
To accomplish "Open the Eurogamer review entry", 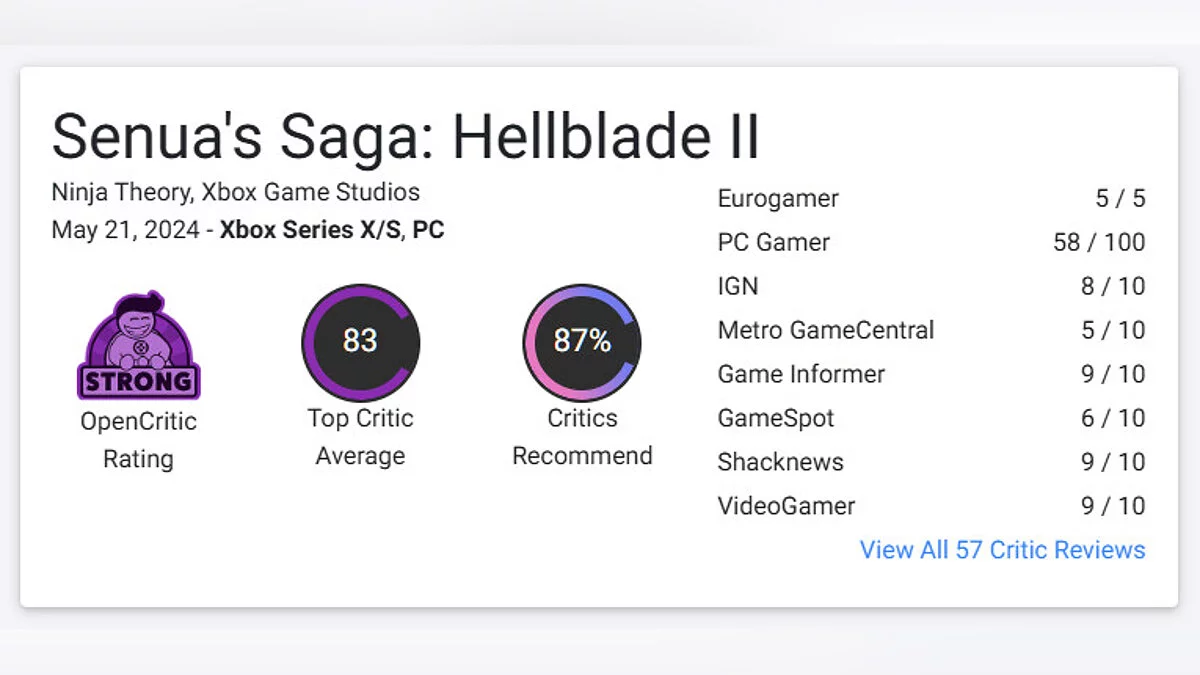I will (778, 198).
